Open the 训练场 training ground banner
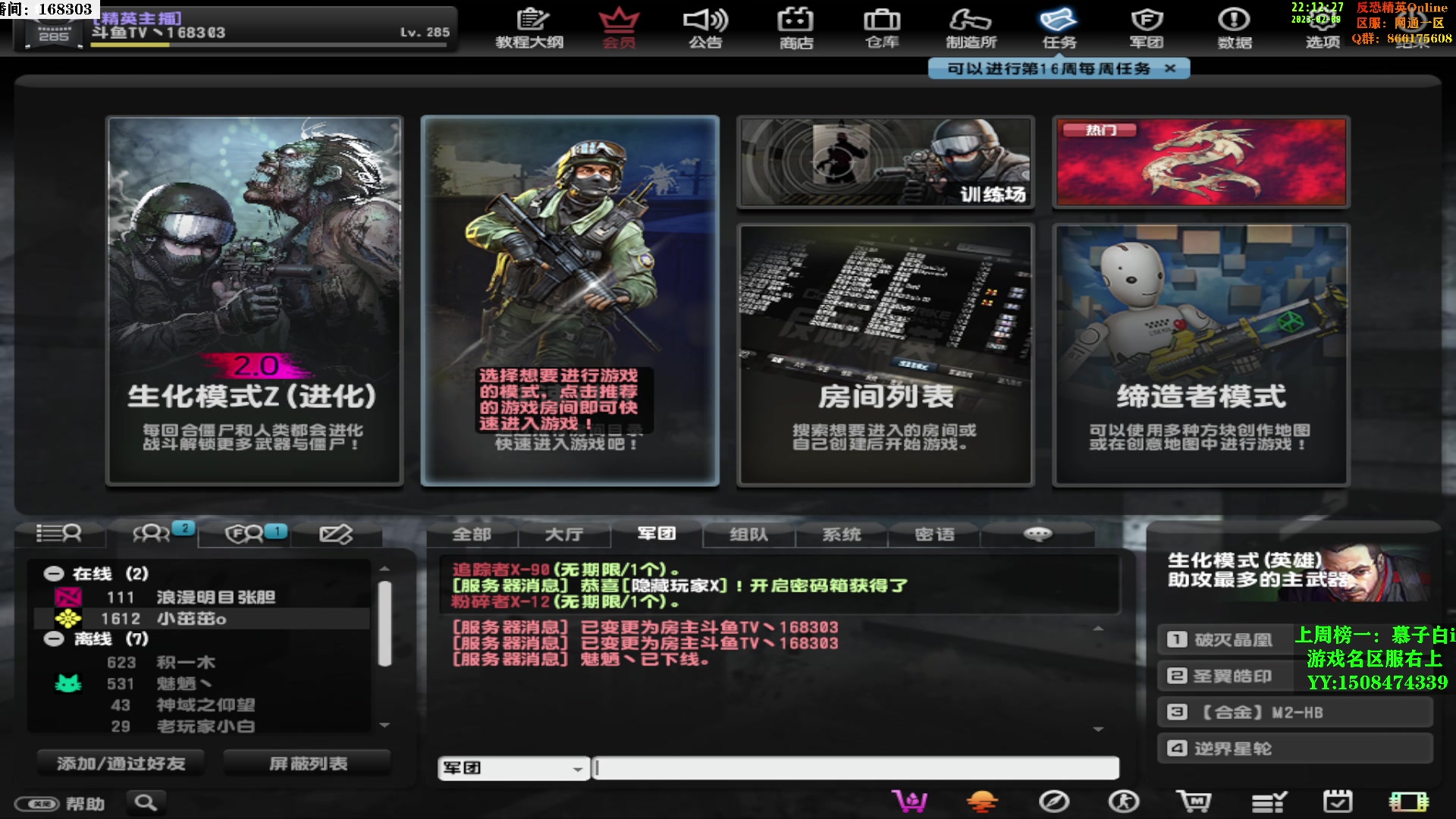Viewport: 1456px width, 819px height. (x=886, y=162)
